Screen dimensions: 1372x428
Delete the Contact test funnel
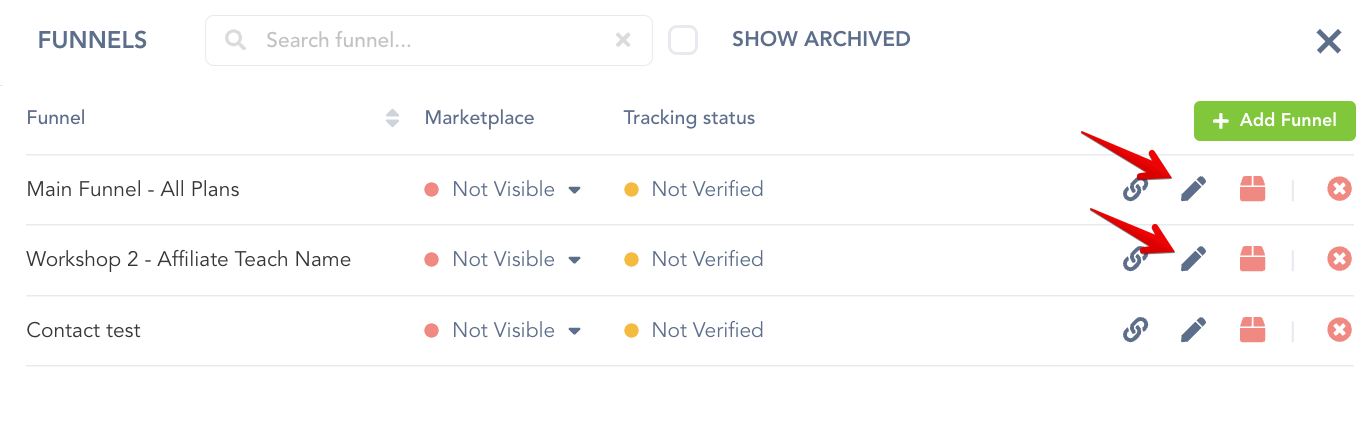point(1339,330)
